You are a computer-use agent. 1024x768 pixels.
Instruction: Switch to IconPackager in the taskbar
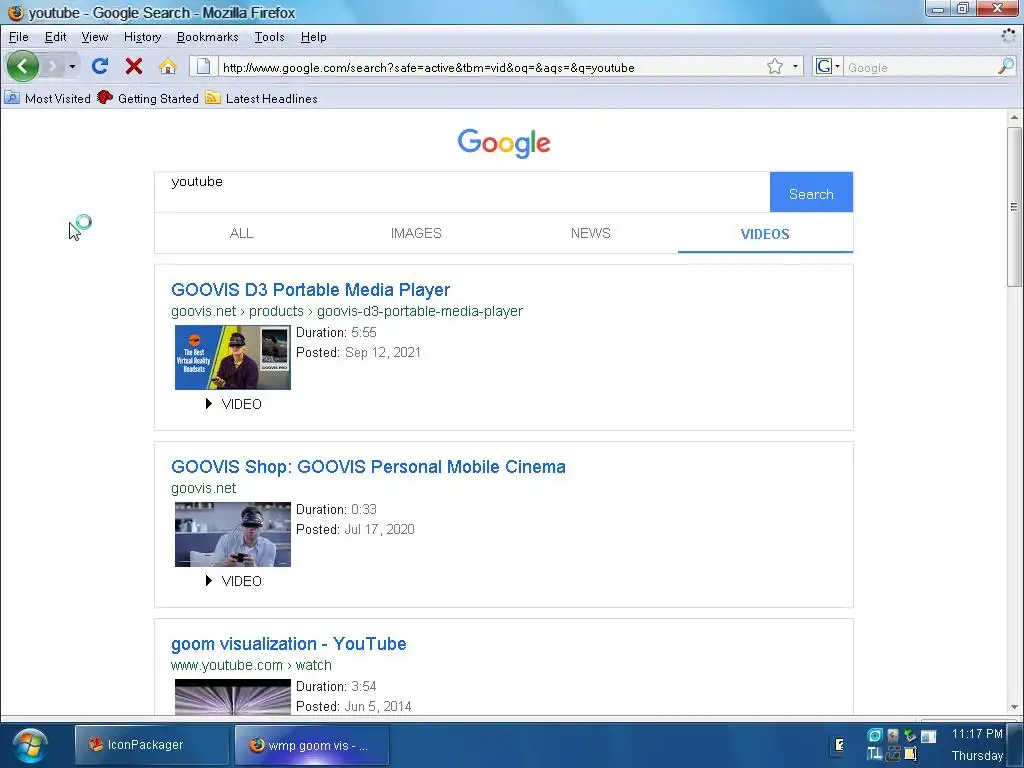pos(152,745)
